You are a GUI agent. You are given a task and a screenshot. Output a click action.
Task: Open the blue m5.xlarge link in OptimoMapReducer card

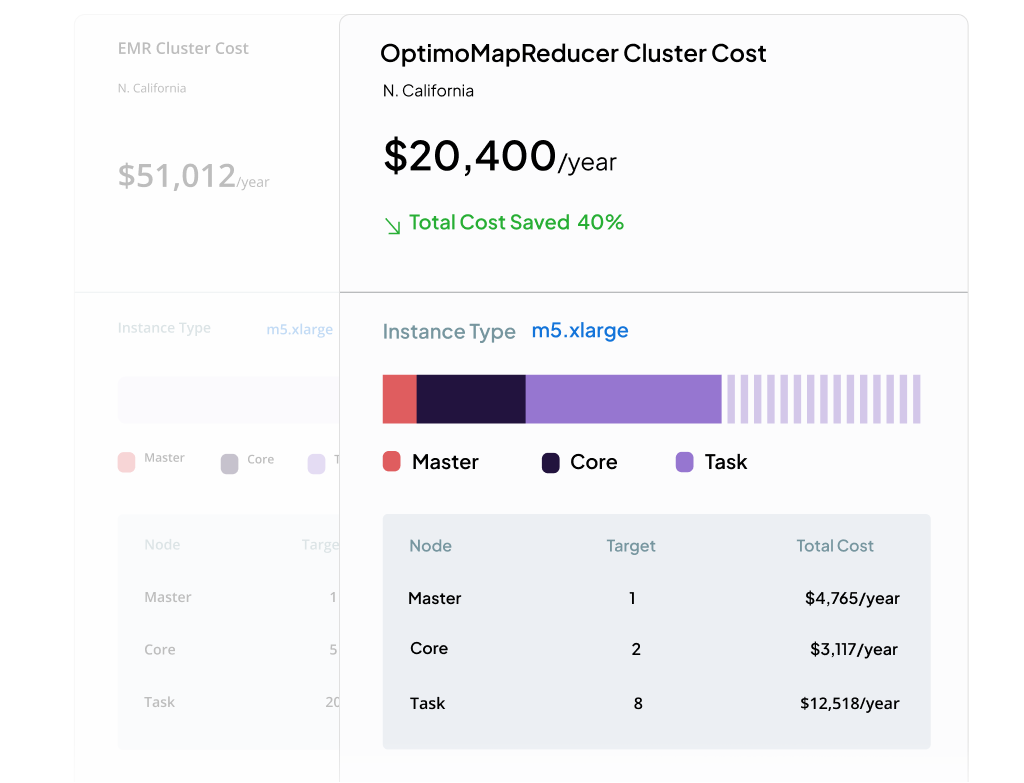[x=580, y=330]
